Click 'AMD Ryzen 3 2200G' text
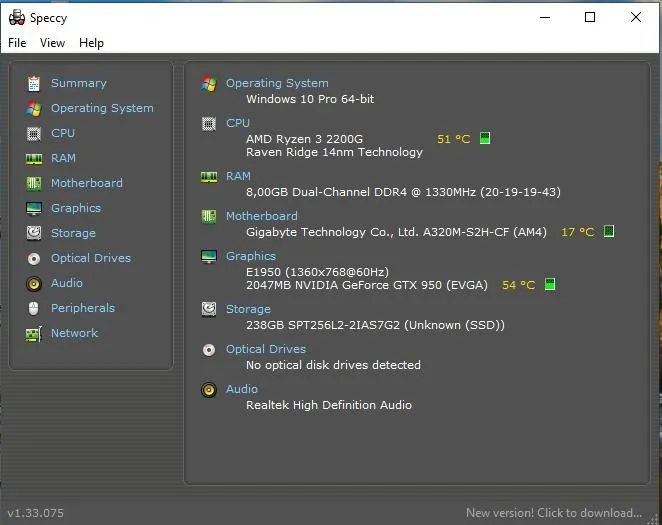 [304, 139]
